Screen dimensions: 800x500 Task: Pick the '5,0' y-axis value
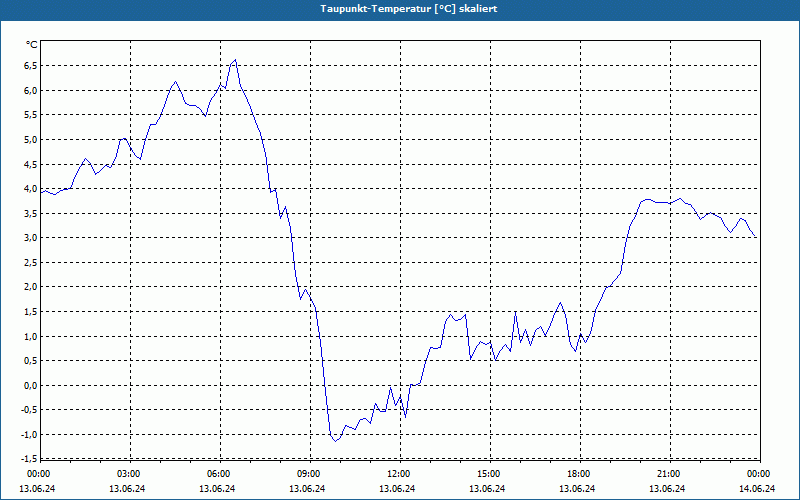click(31, 139)
